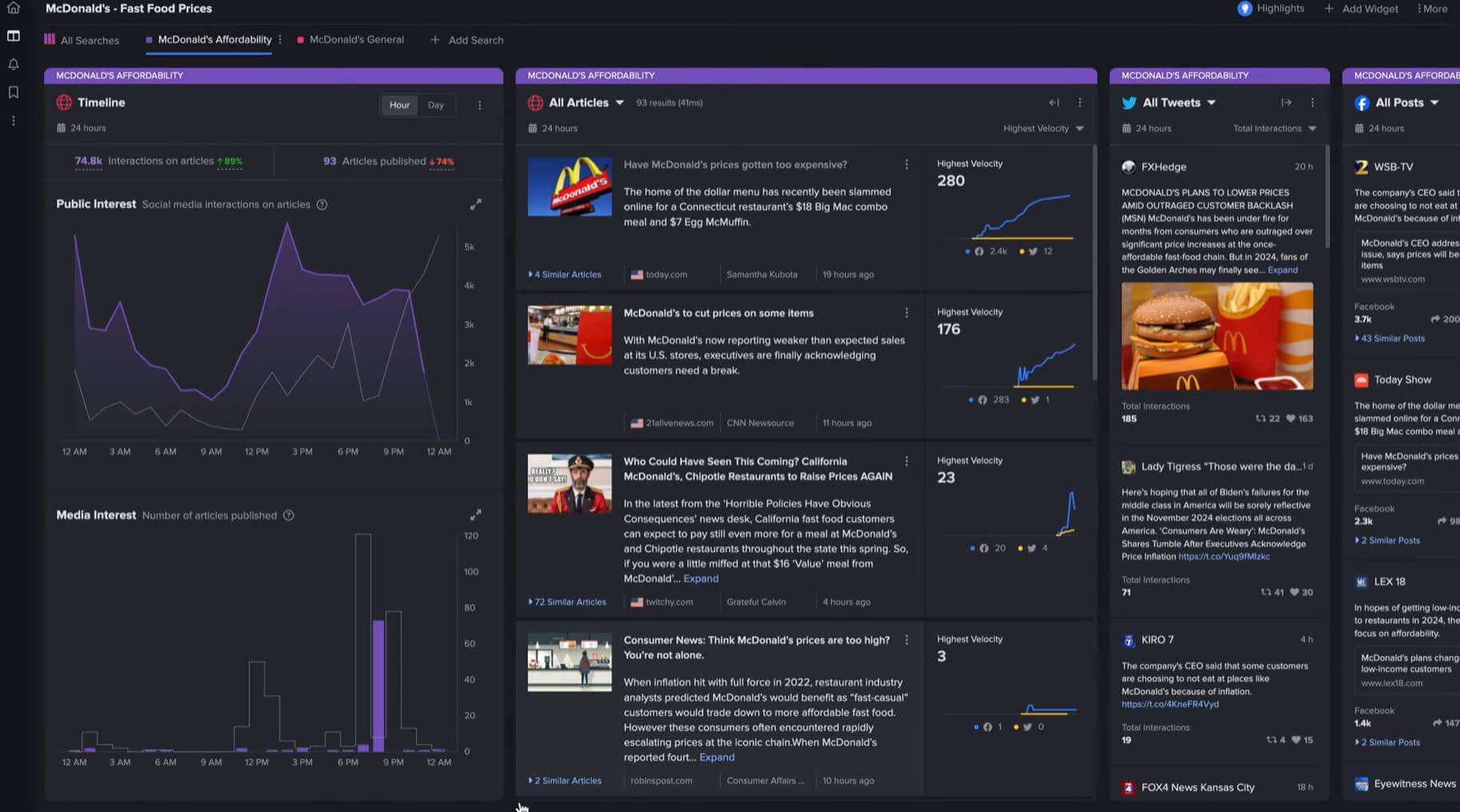This screenshot has width=1460, height=812.
Task: Open options for 'McDonald's to cut prices' article
Action: [907, 313]
